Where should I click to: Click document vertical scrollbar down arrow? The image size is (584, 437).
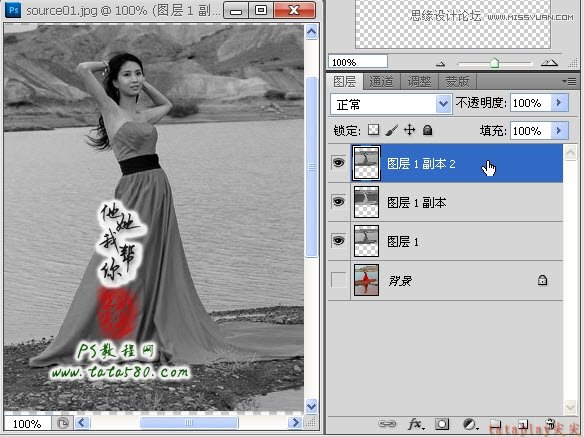pos(311,406)
